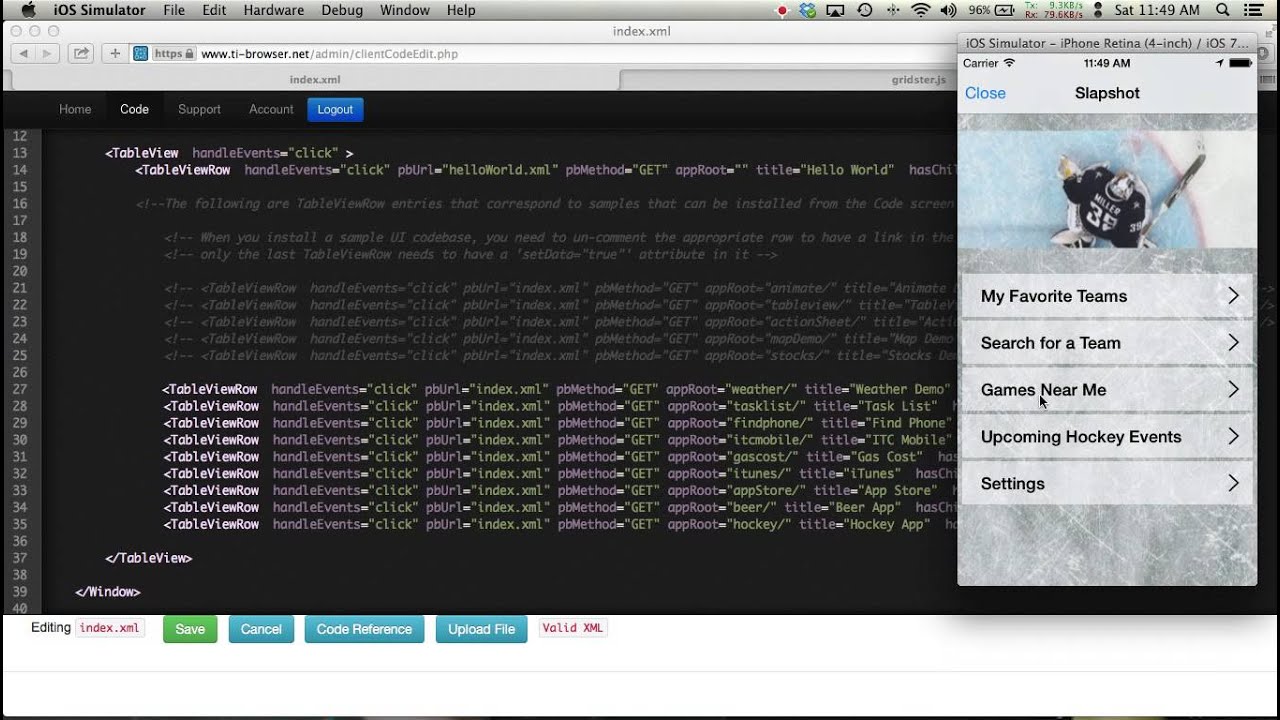Tap the hockey goalie header image
Viewport: 1280px width, 720px height.
pyautogui.click(x=1107, y=189)
